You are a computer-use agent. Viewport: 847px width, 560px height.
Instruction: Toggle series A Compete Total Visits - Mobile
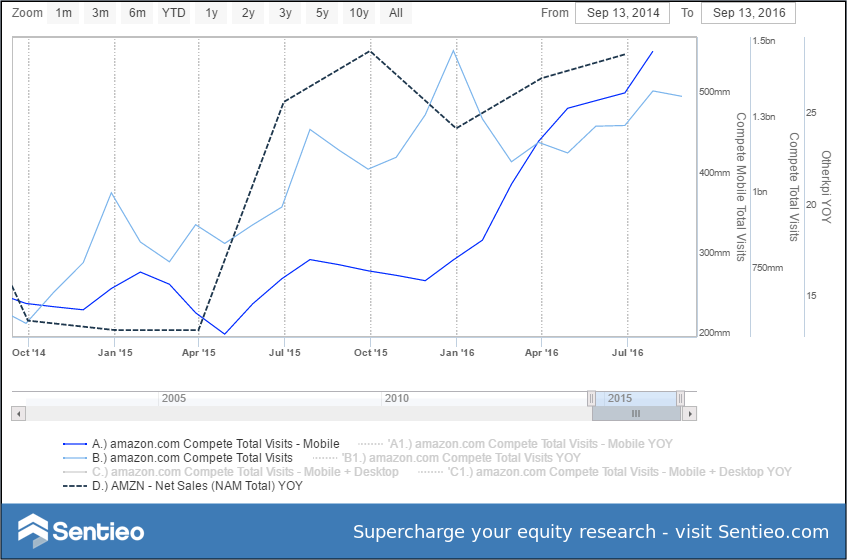pyautogui.click(x=201, y=444)
